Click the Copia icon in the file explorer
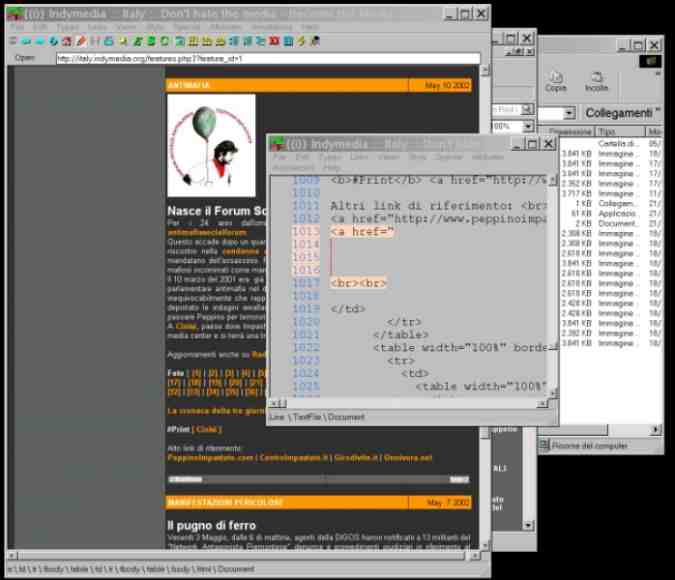 (x=556, y=81)
